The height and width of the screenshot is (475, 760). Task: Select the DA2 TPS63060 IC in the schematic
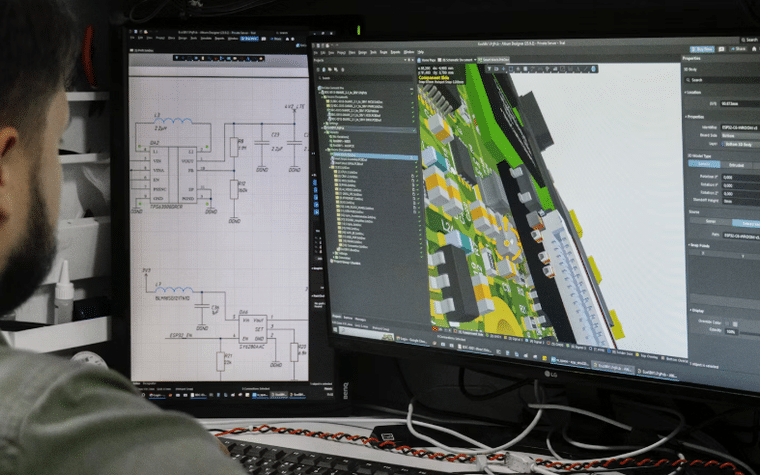pyautogui.click(x=173, y=175)
